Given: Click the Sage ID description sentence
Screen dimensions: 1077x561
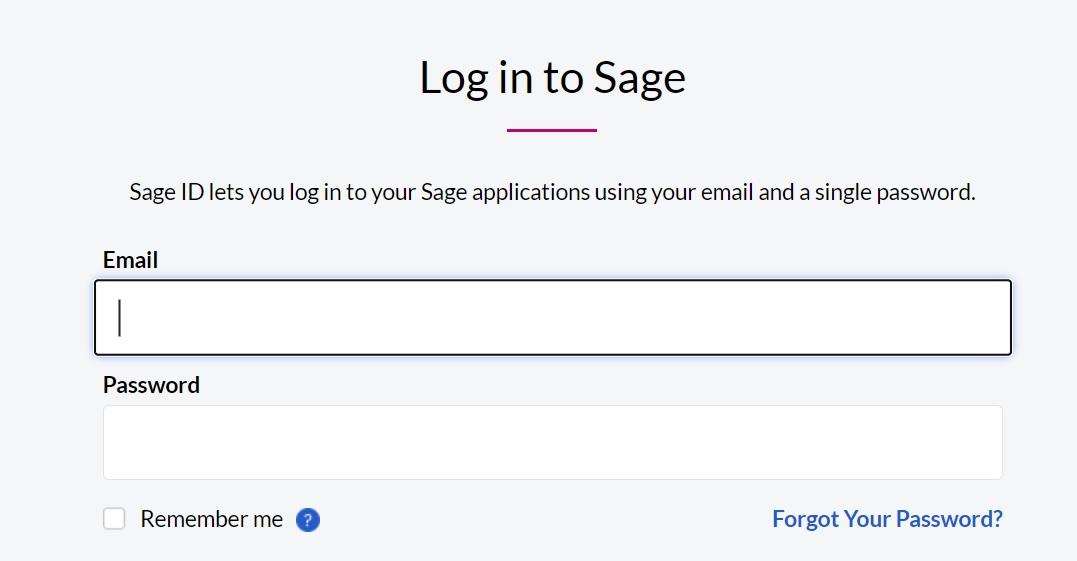Looking at the screenshot, I should pyautogui.click(x=552, y=192).
